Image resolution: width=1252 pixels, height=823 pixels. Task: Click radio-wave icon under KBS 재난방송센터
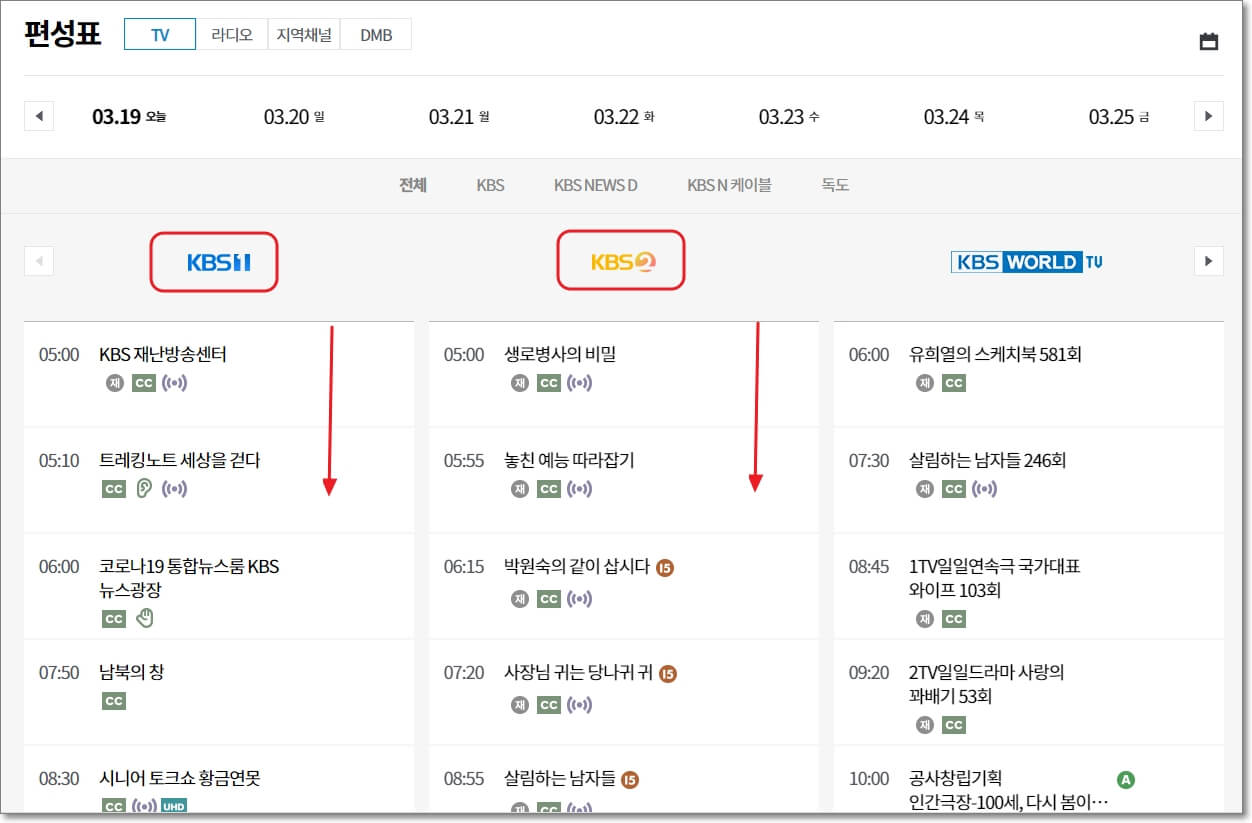pos(175,383)
